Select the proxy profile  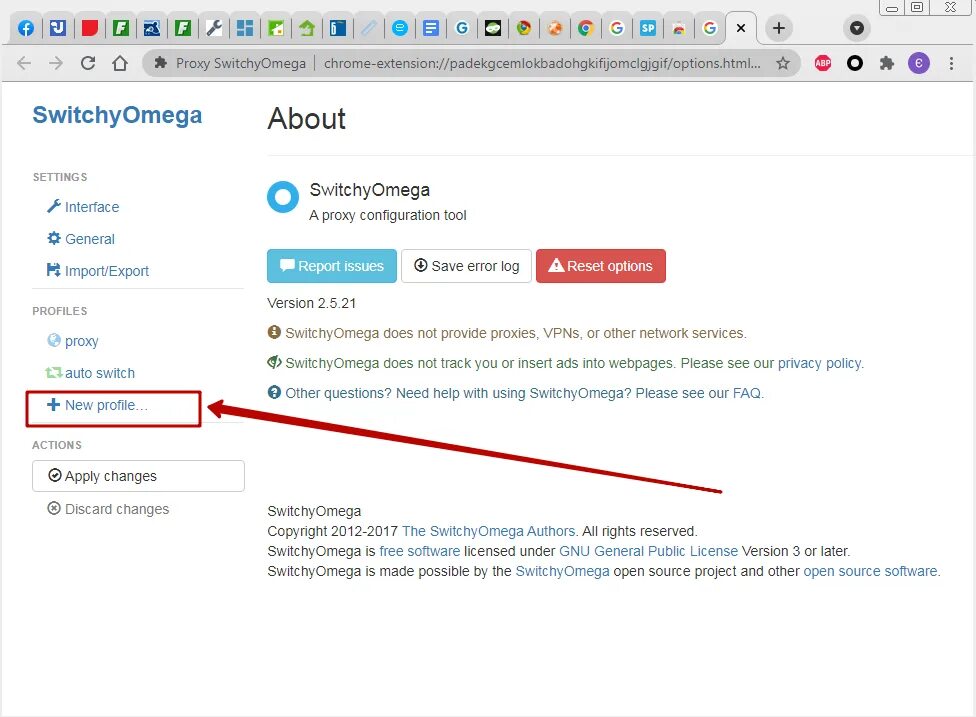[x=82, y=341]
